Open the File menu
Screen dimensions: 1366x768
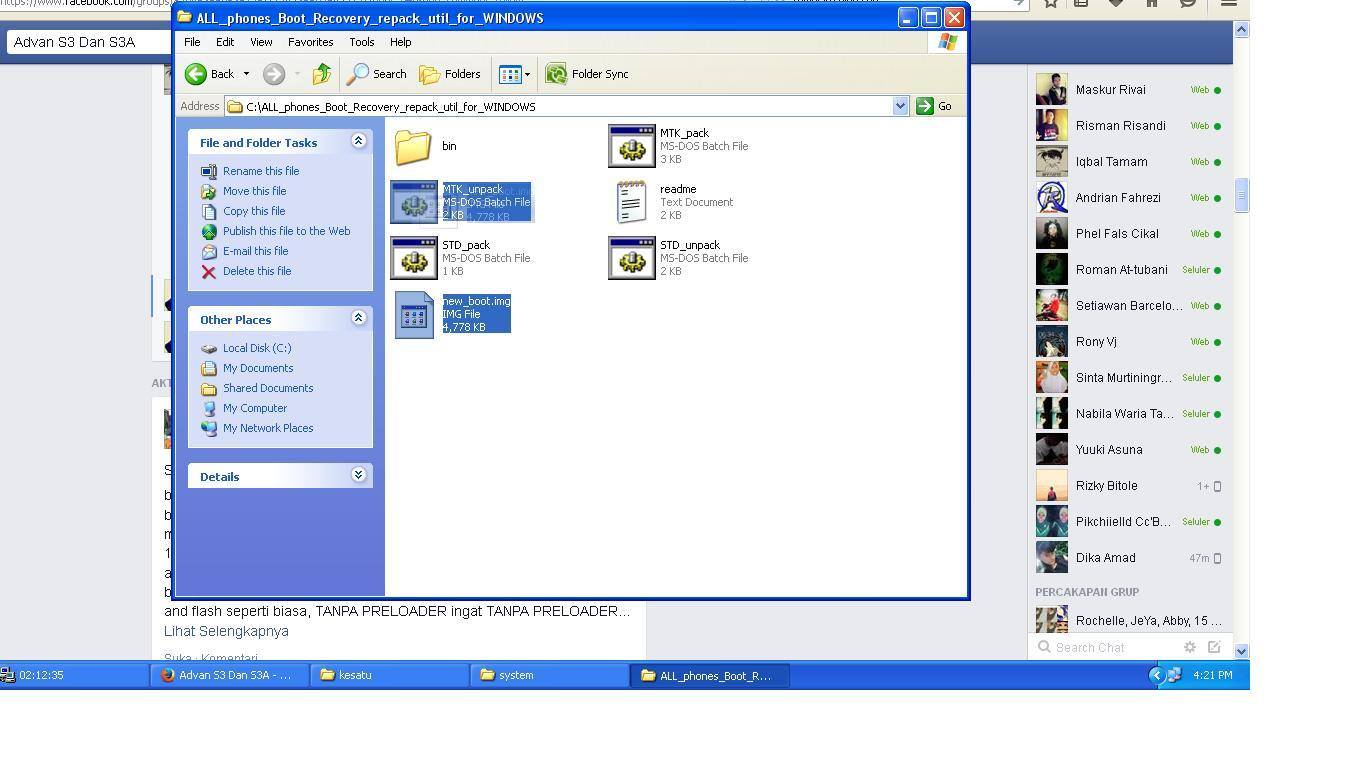tap(192, 42)
